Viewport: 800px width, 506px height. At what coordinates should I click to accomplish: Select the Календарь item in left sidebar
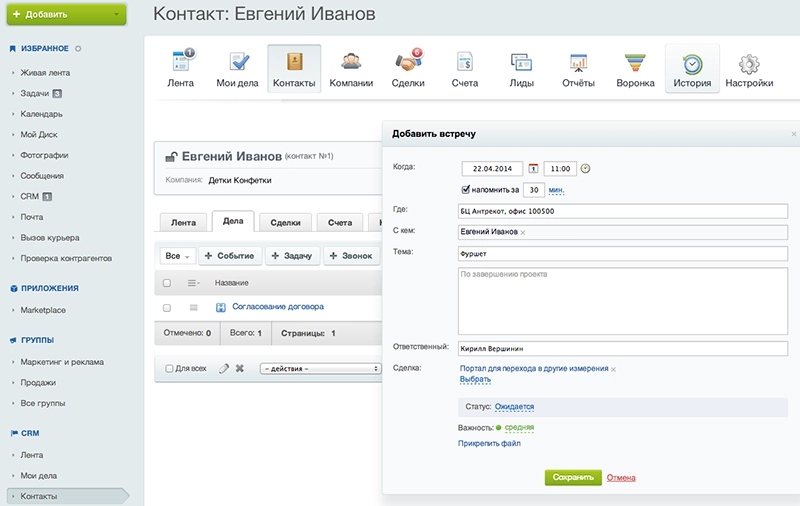(x=42, y=114)
